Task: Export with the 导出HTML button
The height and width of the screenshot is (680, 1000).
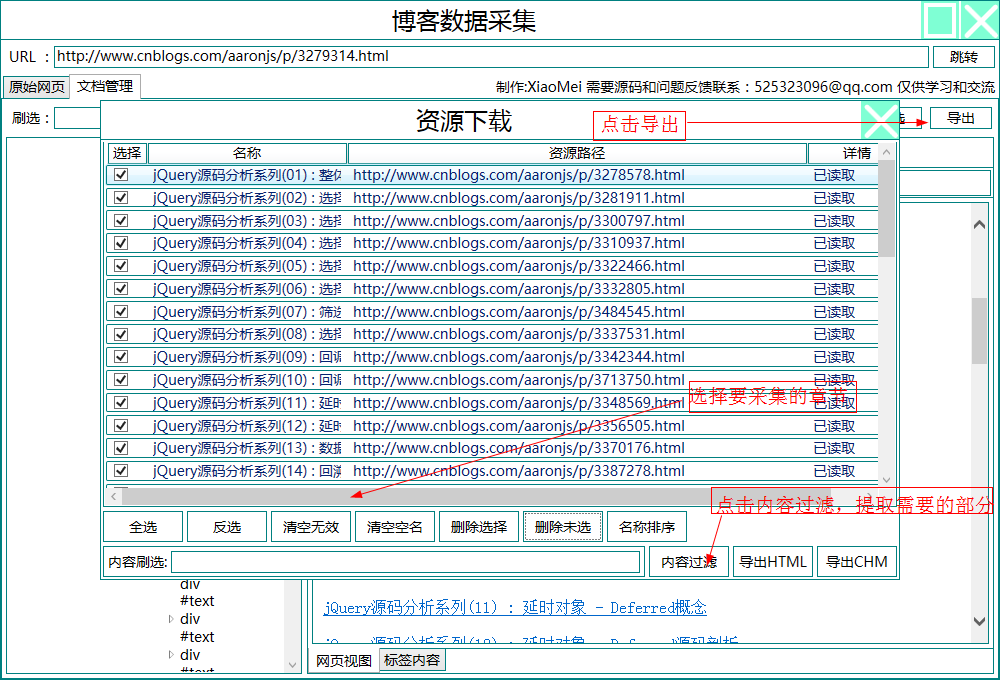Action: pos(773,562)
